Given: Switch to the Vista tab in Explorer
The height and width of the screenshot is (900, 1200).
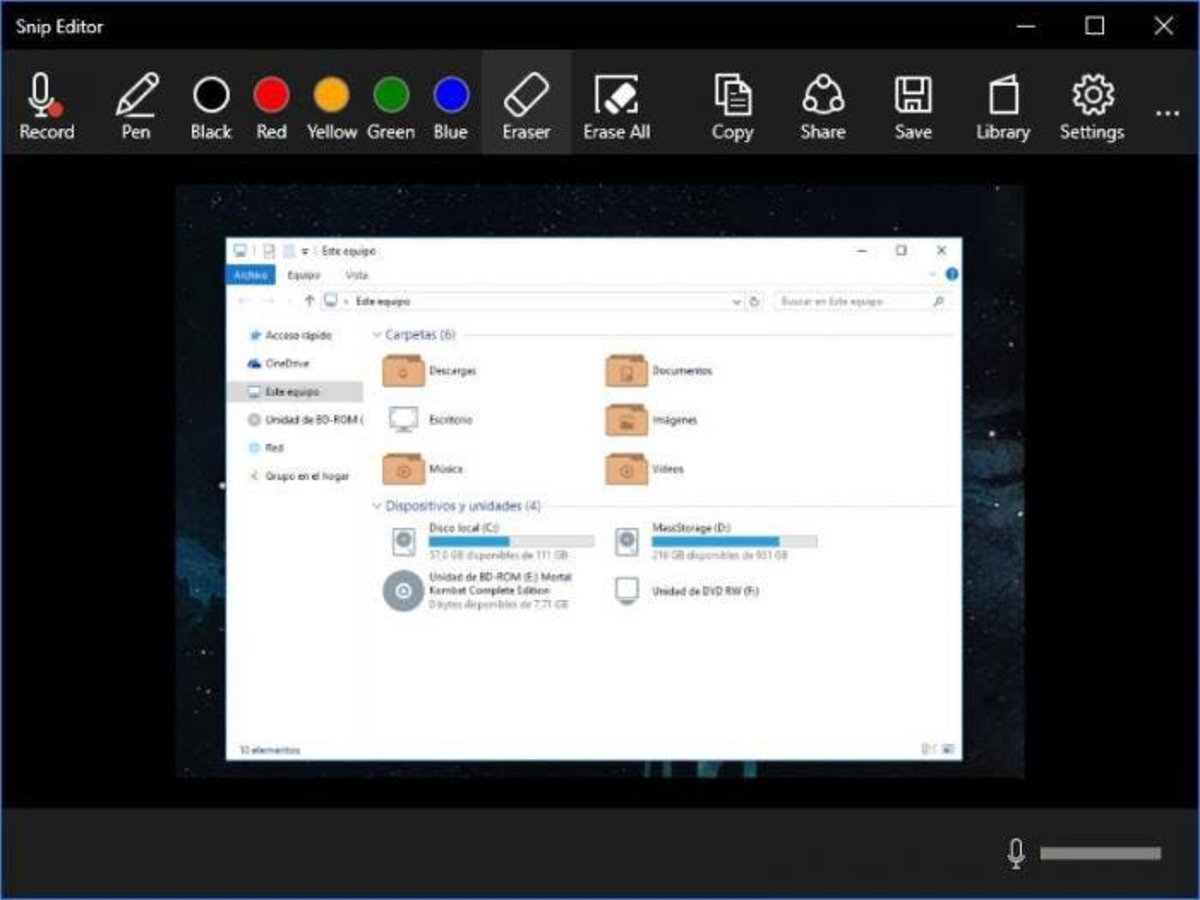Looking at the screenshot, I should click(x=356, y=275).
